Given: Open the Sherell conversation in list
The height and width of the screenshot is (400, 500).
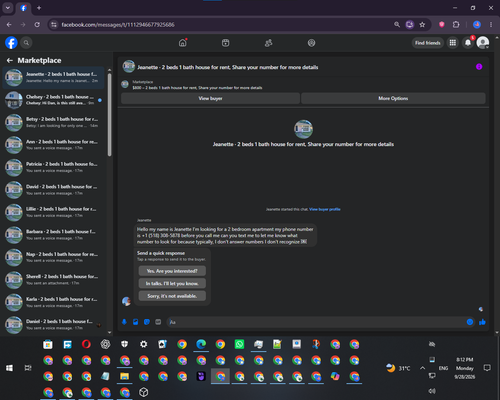Looking at the screenshot, I should coord(53,280).
